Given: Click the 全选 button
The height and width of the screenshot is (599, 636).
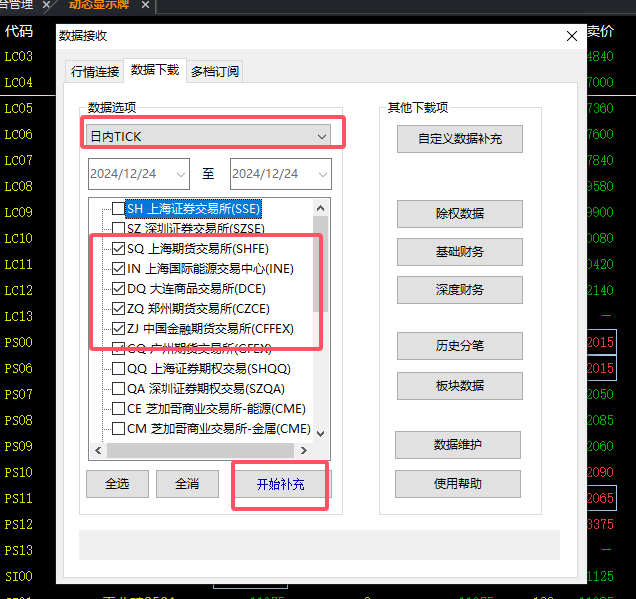Looking at the screenshot, I should 117,483.
